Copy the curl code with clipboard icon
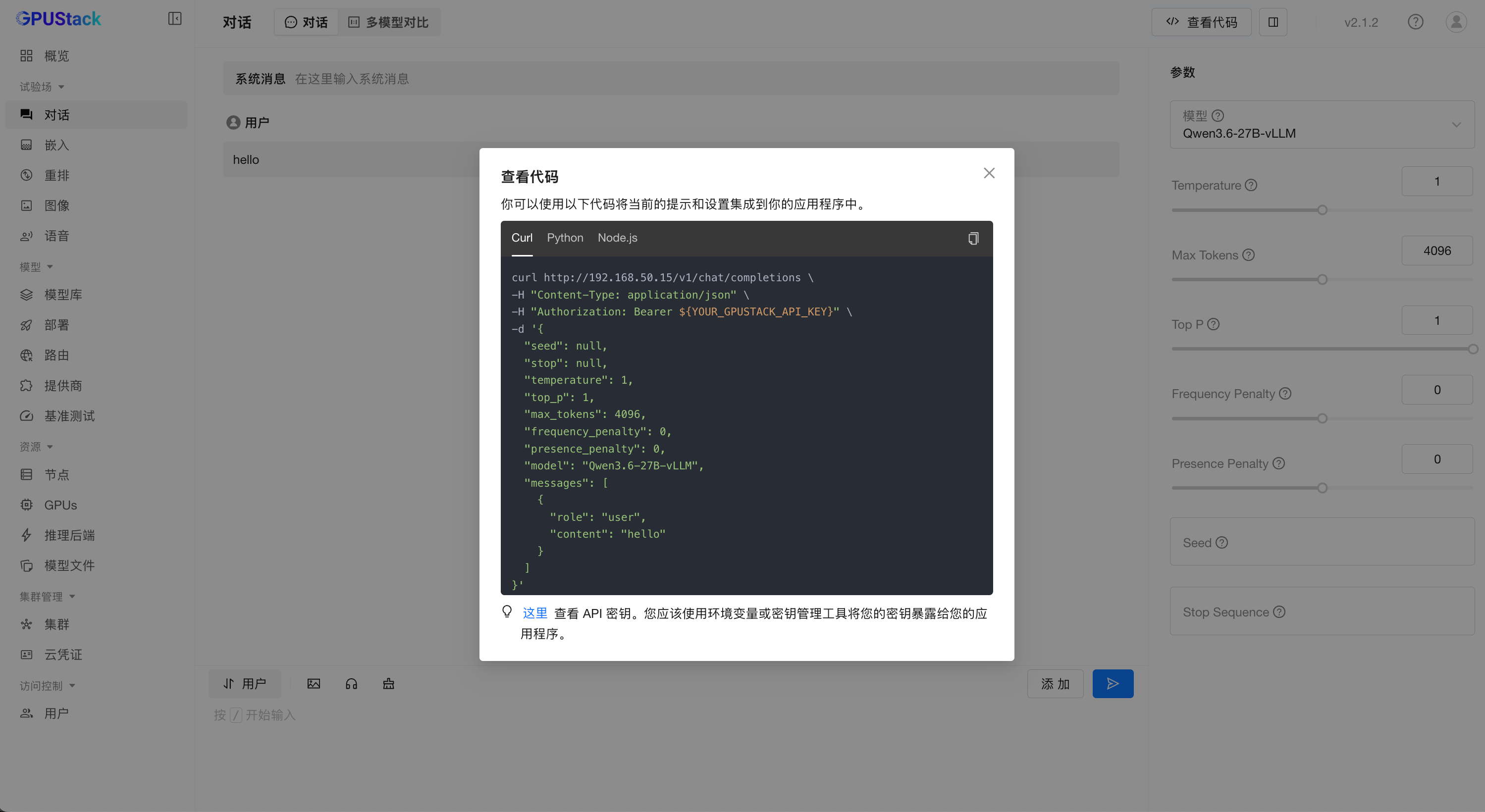Image resolution: width=1485 pixels, height=812 pixels. coord(973,238)
